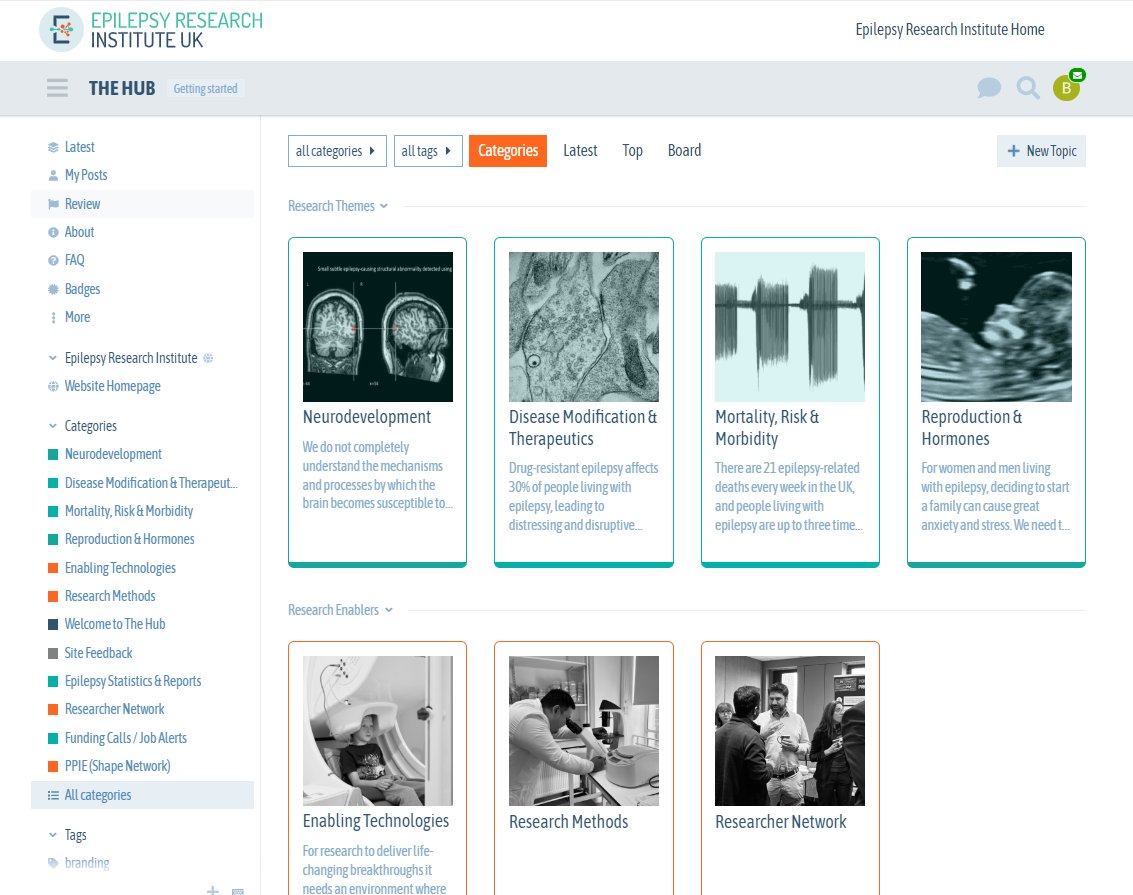The width and height of the screenshot is (1133, 895).
Task: Switch to the Board tab
Action: click(684, 151)
